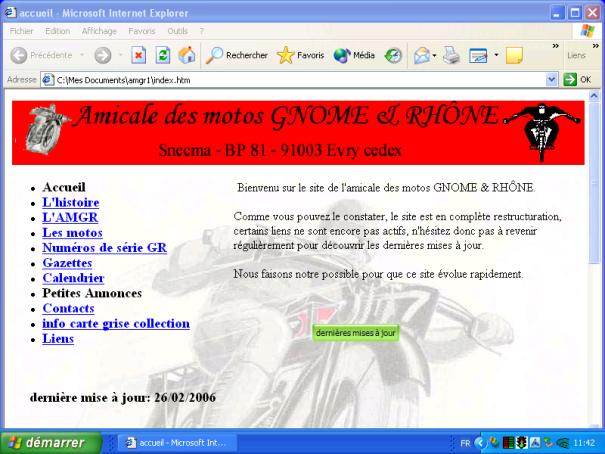
Task: Expand the Précédente history dropdown arrow
Action: click(82, 55)
